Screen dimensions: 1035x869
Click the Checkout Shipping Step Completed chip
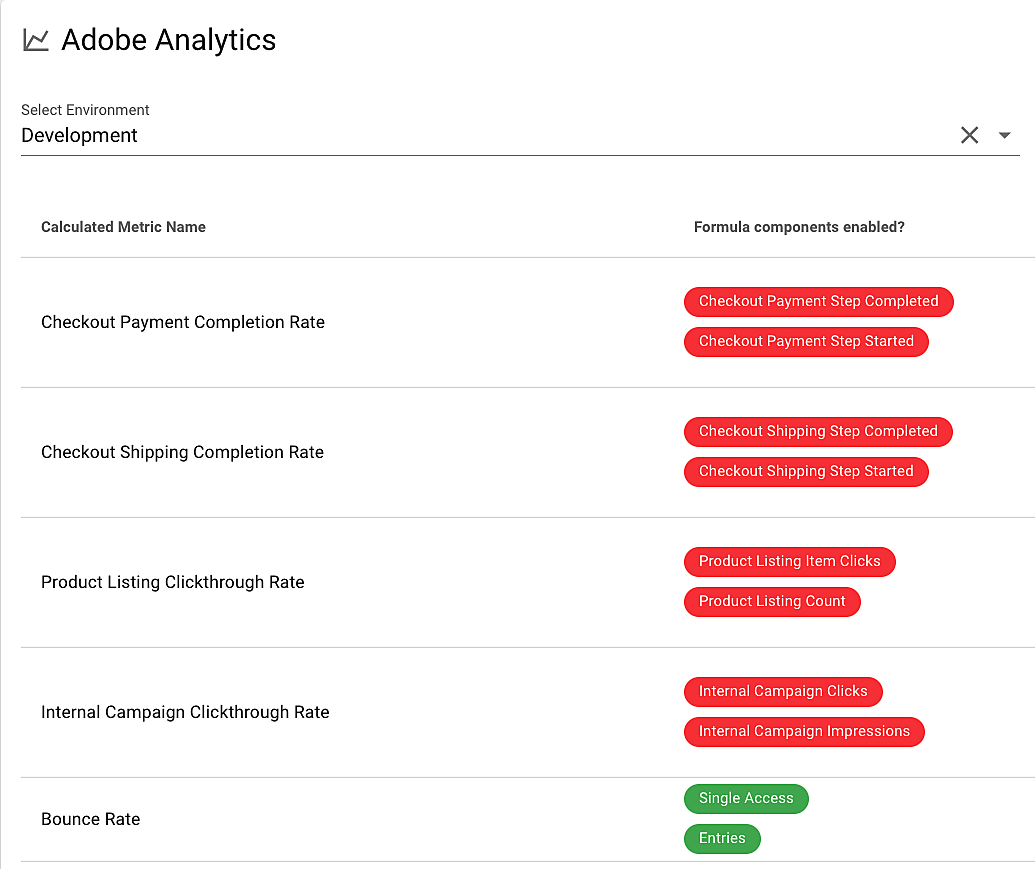(818, 432)
